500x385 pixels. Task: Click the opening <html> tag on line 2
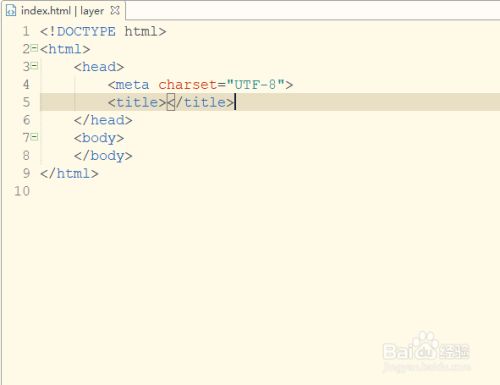[x=65, y=49]
